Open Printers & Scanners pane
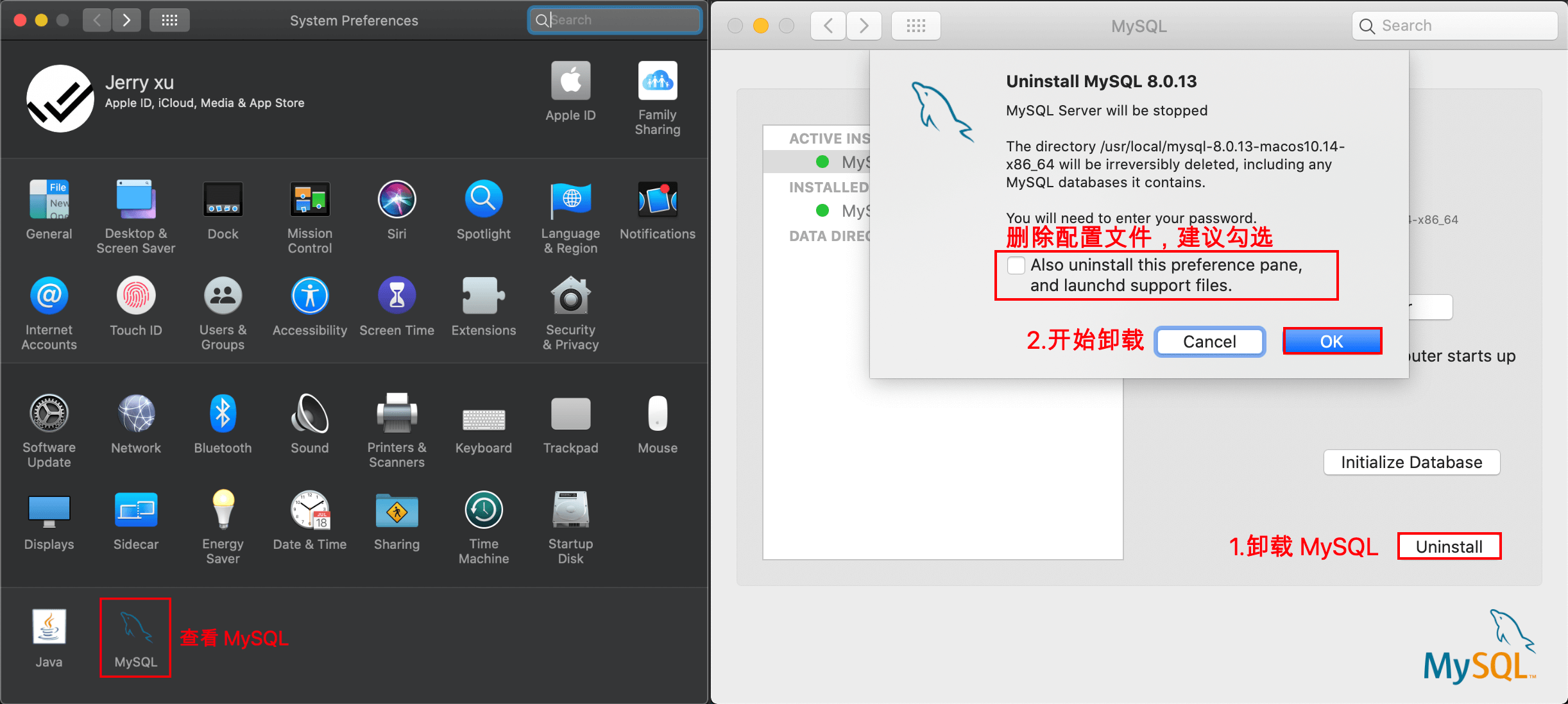The width and height of the screenshot is (1568, 704). [x=397, y=431]
